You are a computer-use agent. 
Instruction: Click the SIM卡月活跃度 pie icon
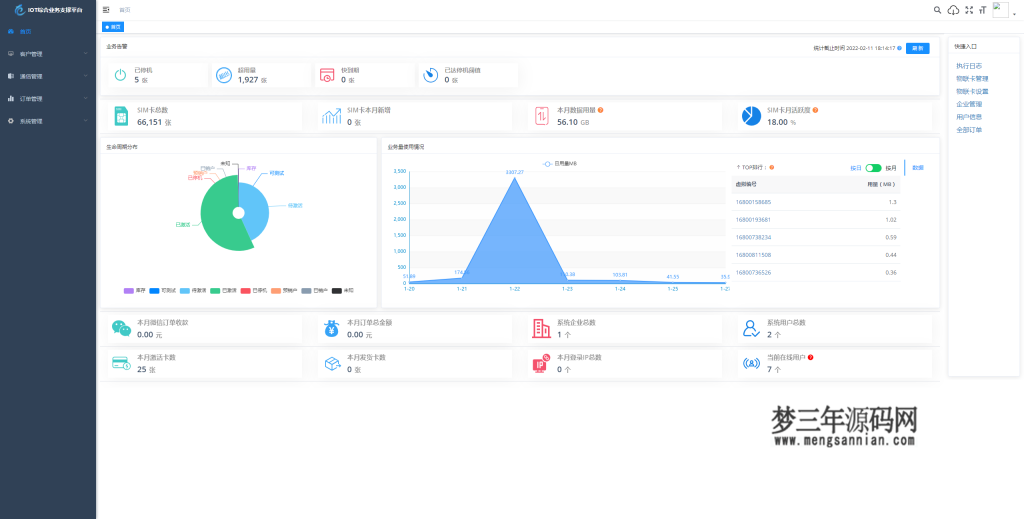pos(751,116)
